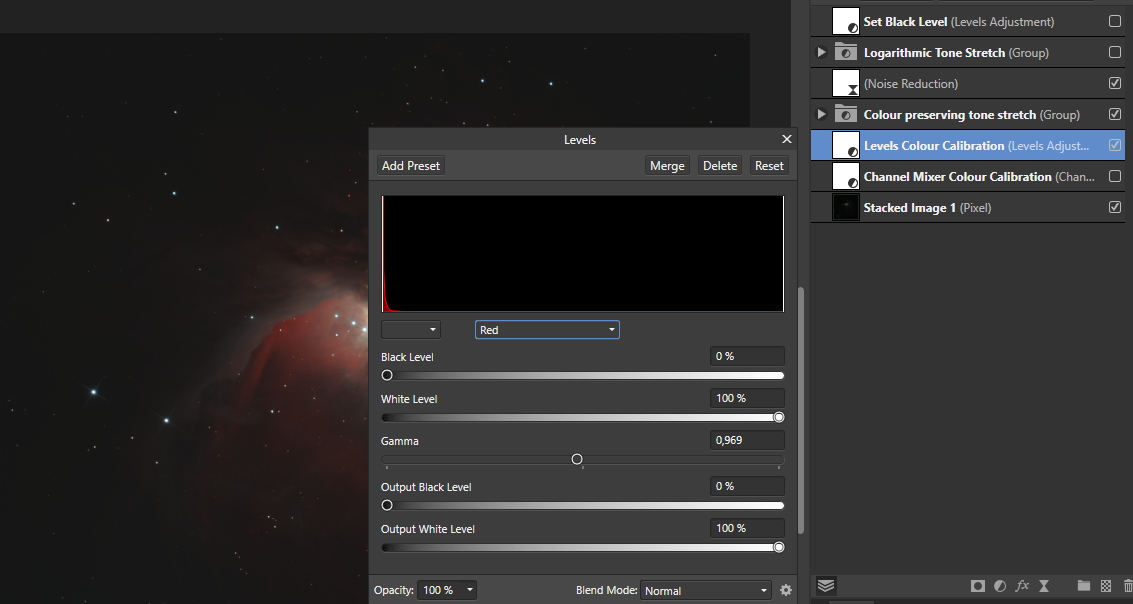
Task: Select the Stacked Image 1 layer name
Action: pyautogui.click(x=910, y=207)
